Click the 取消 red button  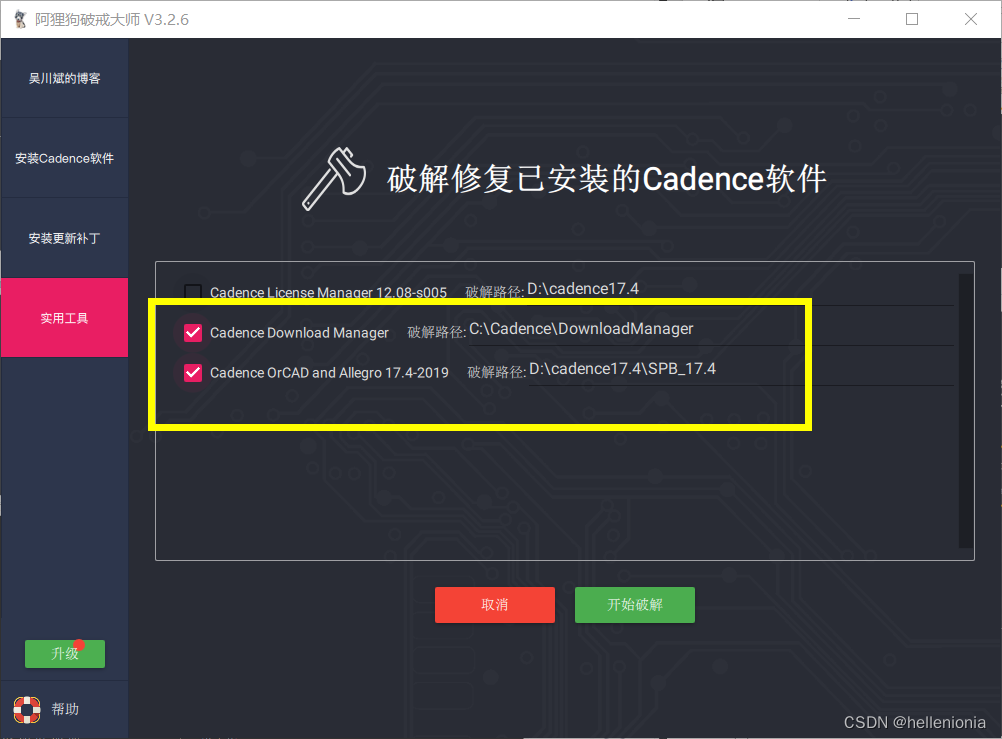pyautogui.click(x=495, y=605)
